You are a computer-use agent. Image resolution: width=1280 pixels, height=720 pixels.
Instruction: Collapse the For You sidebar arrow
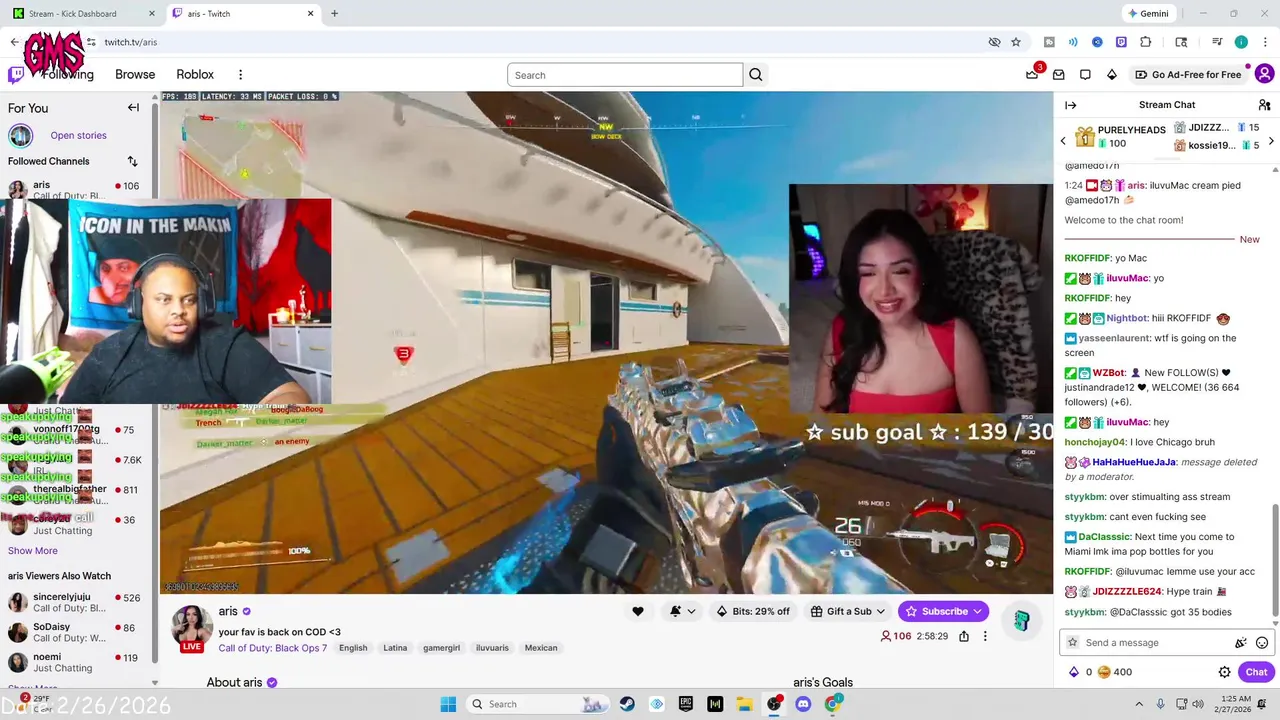(133, 108)
